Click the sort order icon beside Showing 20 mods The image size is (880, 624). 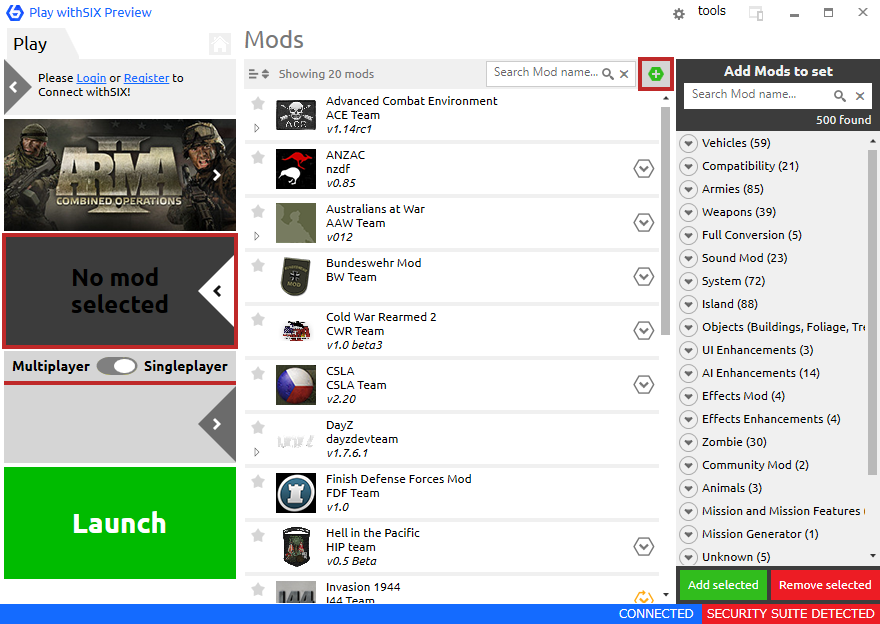[259, 74]
